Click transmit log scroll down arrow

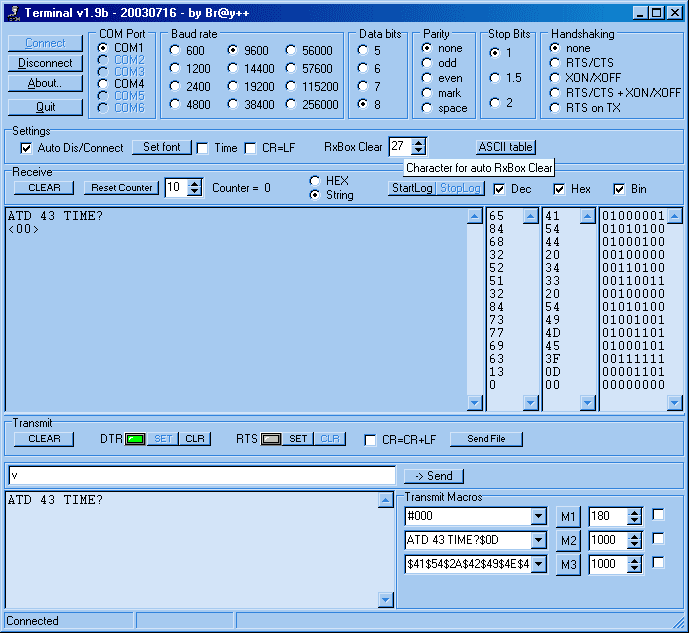pyautogui.click(x=385, y=599)
